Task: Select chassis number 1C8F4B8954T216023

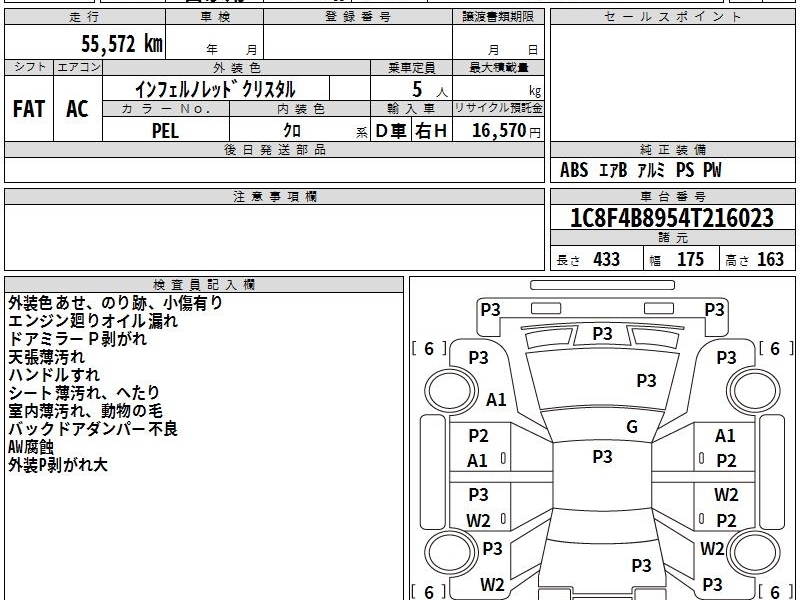Action: click(672, 218)
